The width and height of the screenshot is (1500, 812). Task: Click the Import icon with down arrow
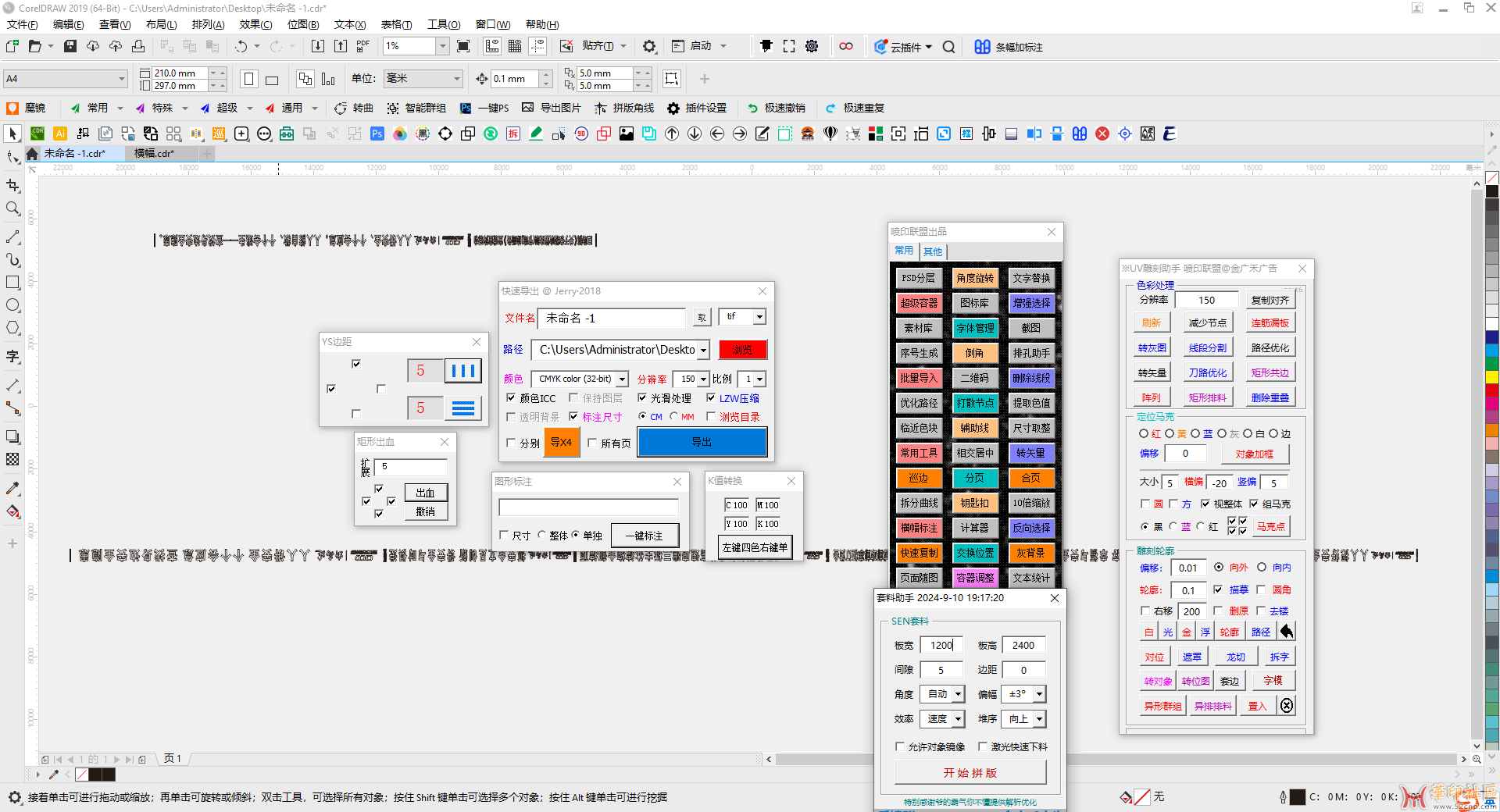(318, 47)
